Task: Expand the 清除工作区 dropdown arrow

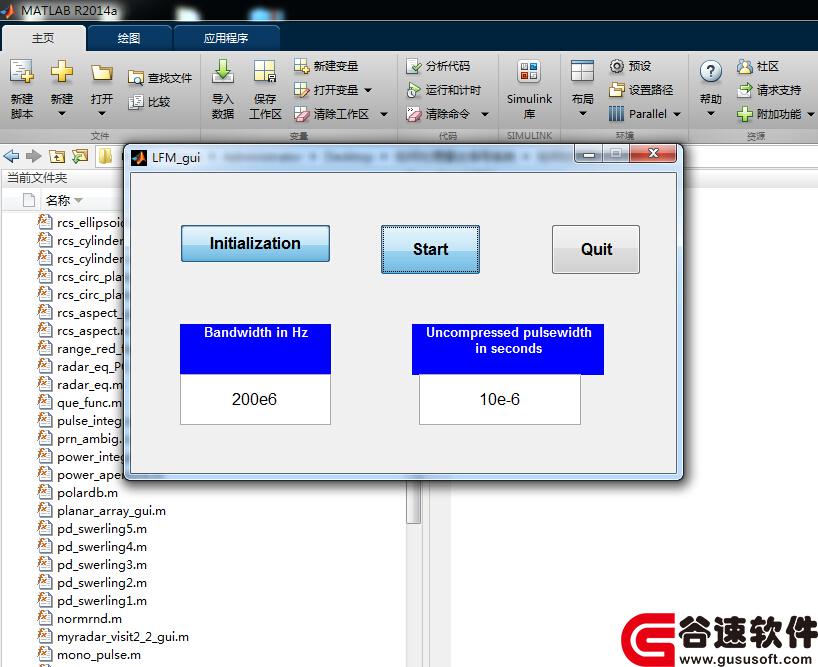Action: 384,114
